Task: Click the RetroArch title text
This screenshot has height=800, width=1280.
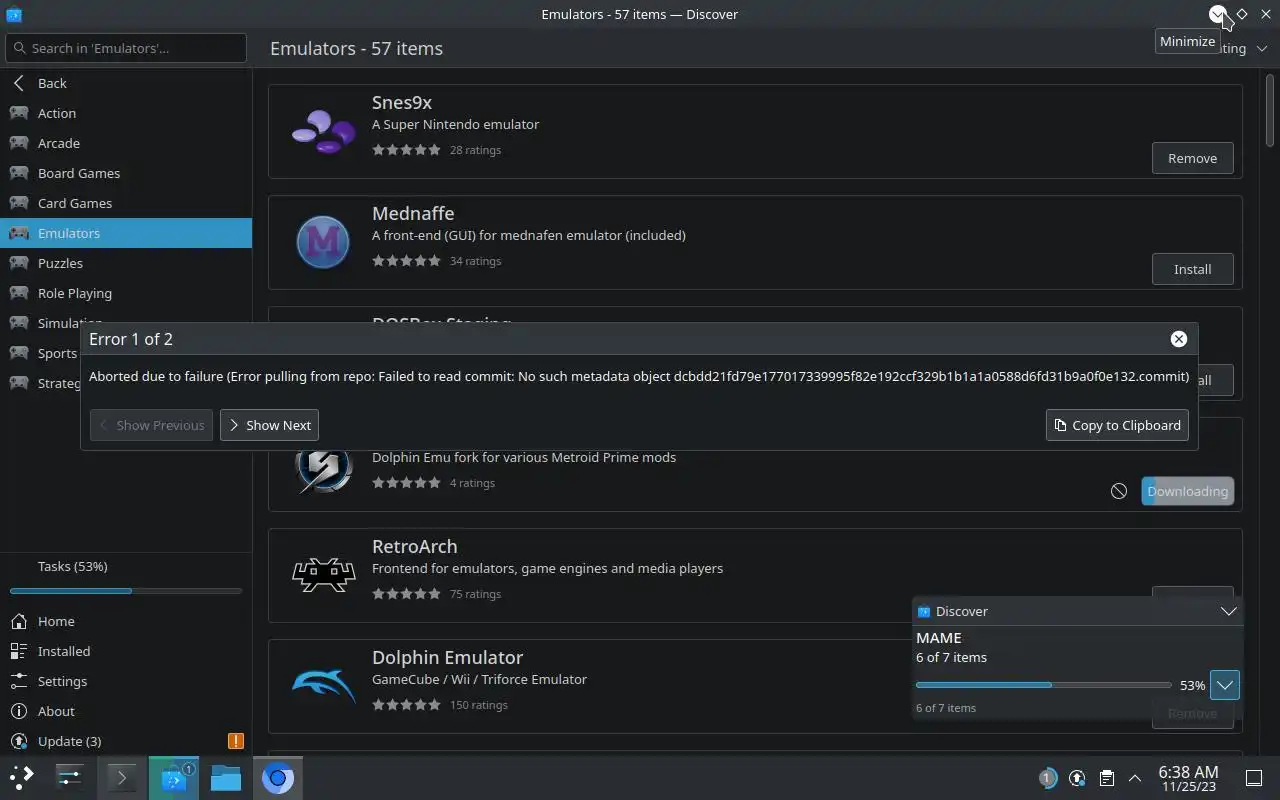Action: click(415, 546)
